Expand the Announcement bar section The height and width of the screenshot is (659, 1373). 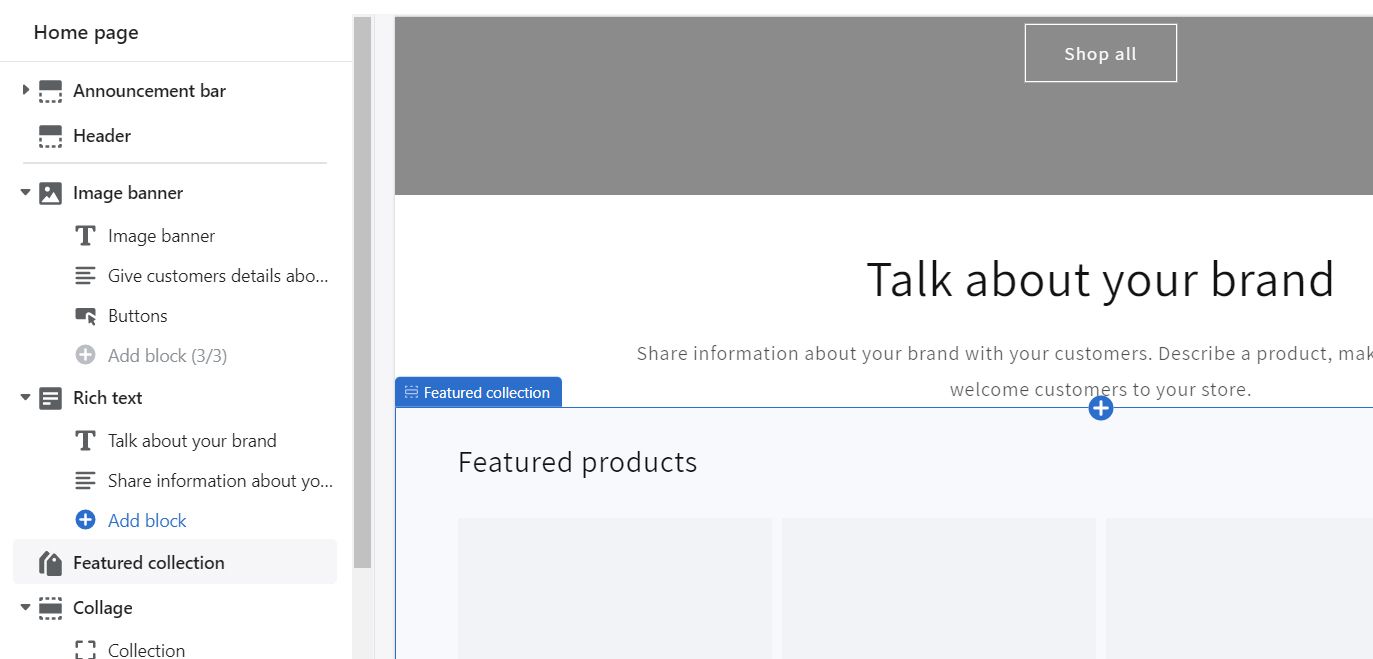pos(25,91)
